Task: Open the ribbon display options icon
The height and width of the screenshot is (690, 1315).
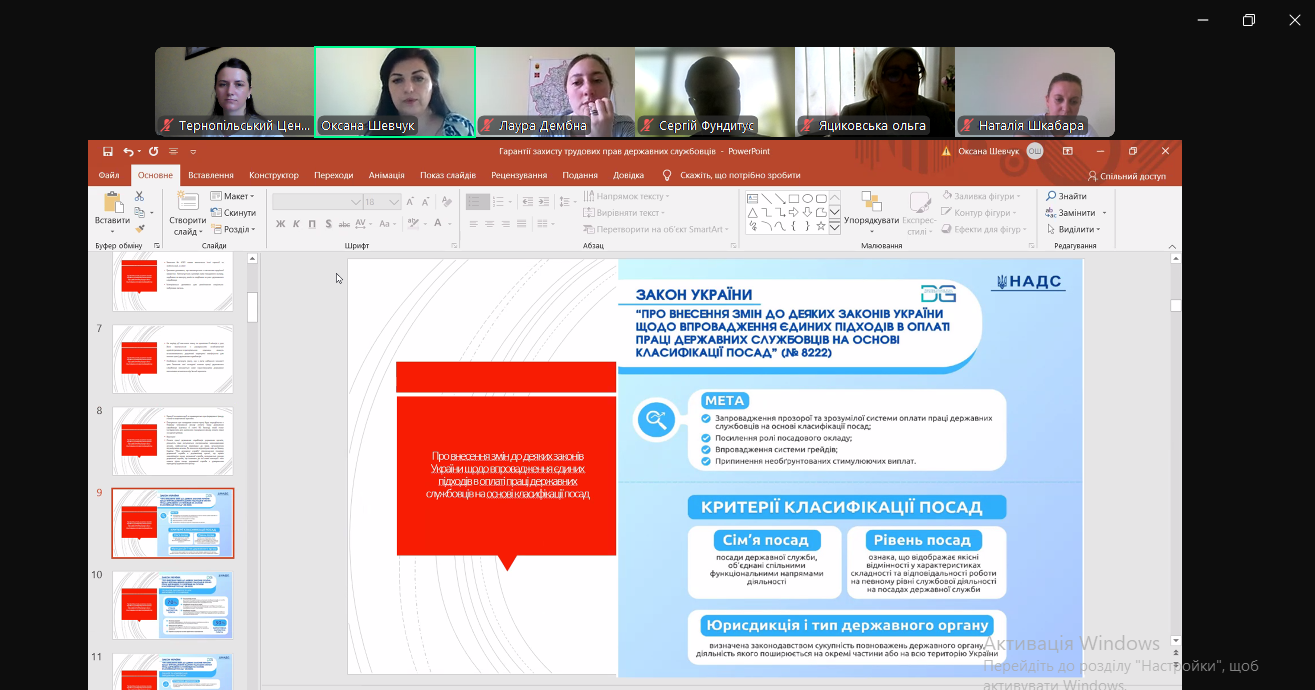Action: click(x=1068, y=151)
